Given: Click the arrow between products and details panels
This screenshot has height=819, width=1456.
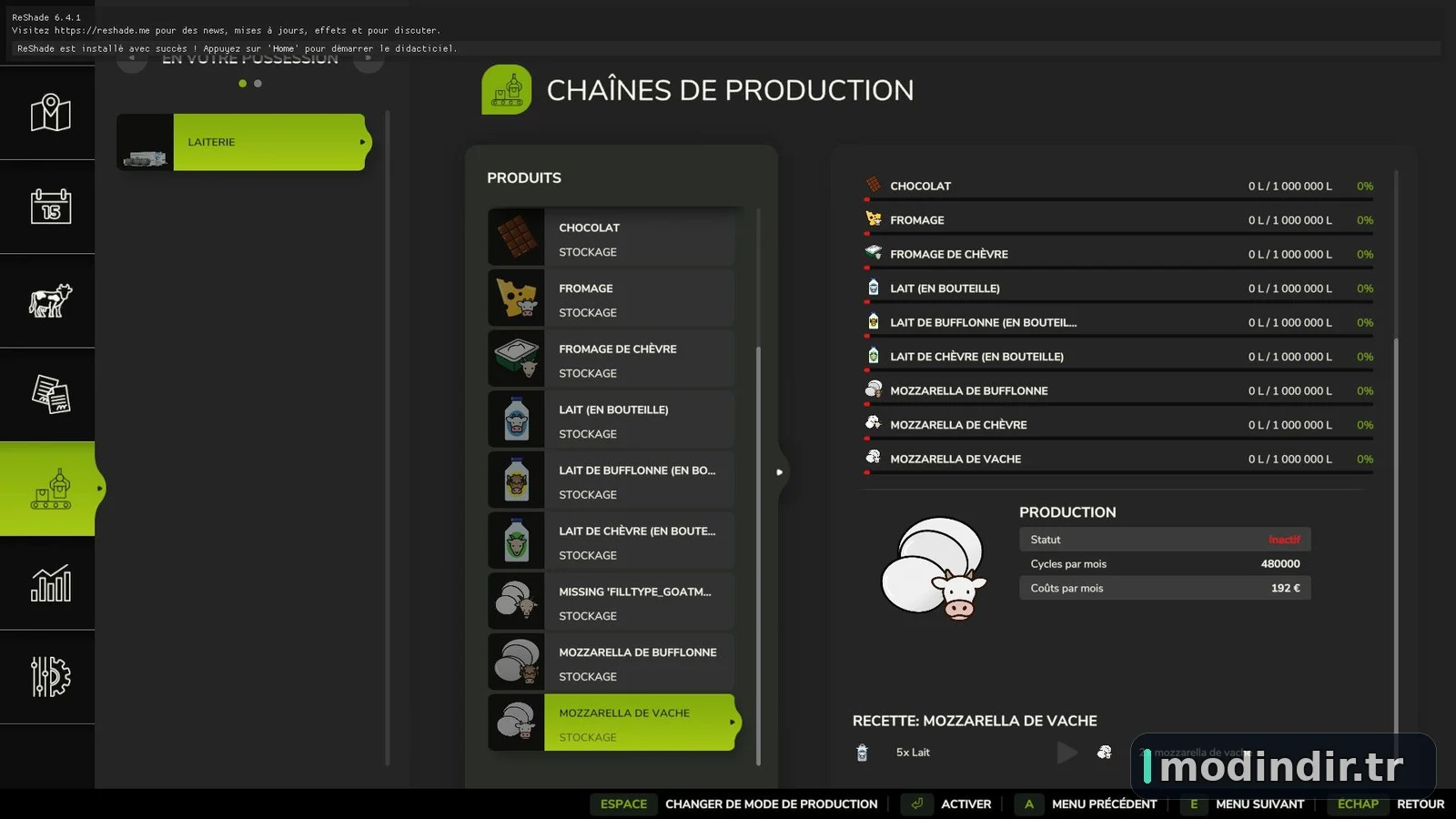Looking at the screenshot, I should (x=779, y=472).
